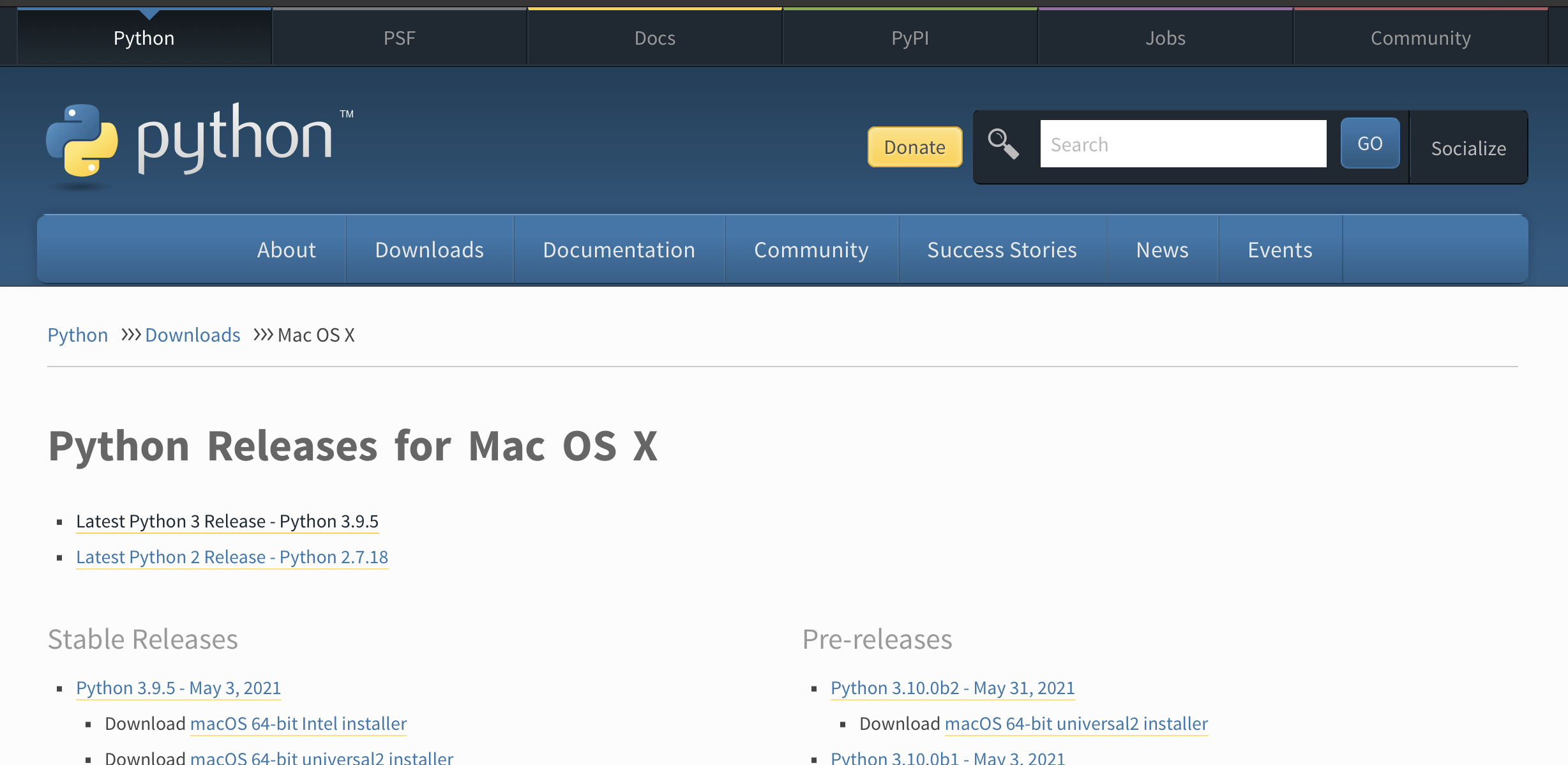Go to the PyPI top tab
Viewport: 1568px width, 765px height.
[x=910, y=38]
